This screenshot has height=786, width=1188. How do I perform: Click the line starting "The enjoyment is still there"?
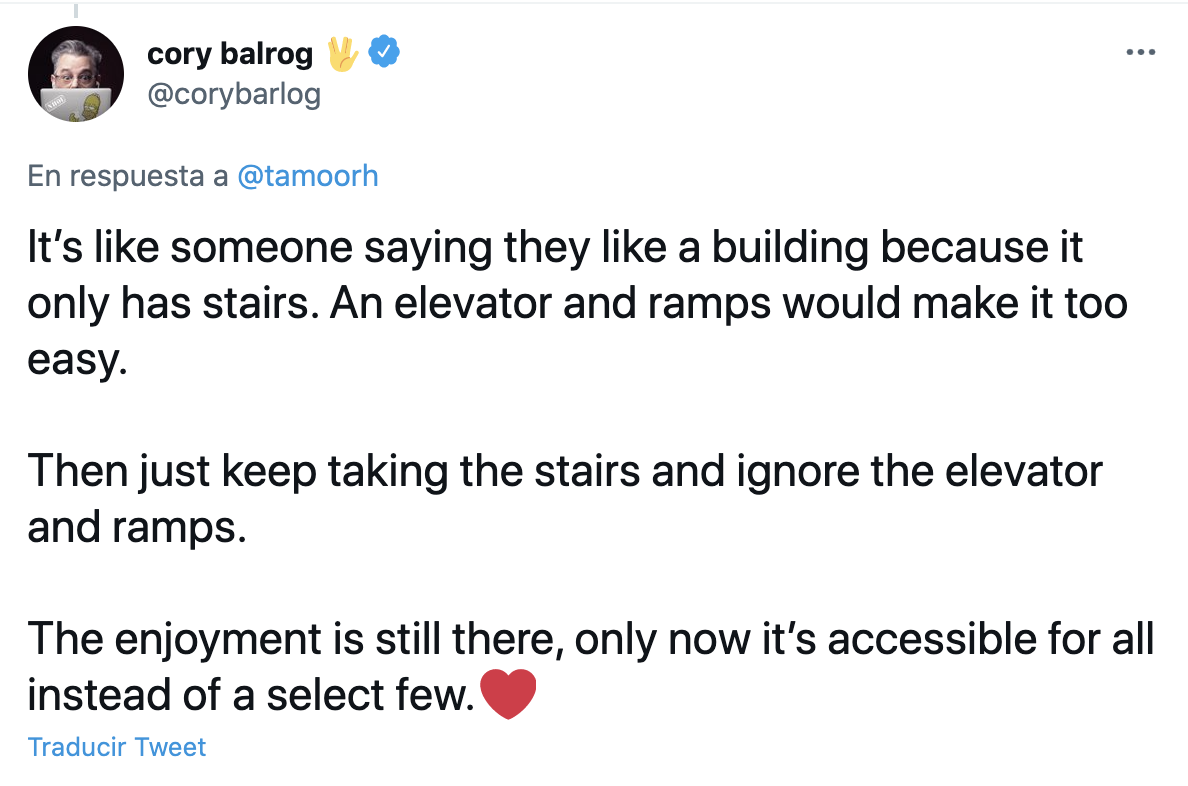click(x=590, y=638)
